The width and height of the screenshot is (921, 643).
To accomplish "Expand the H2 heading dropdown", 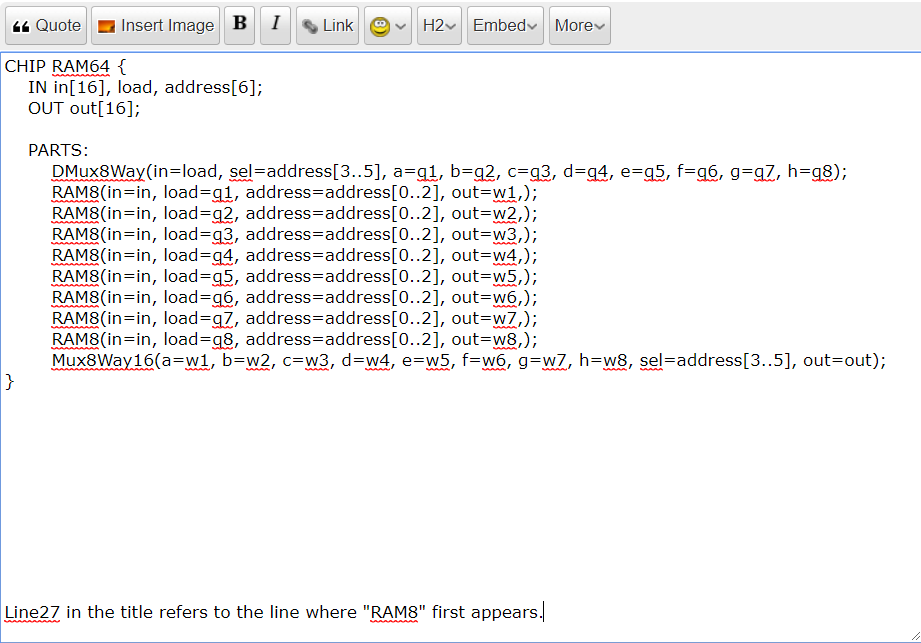I will (439, 26).
